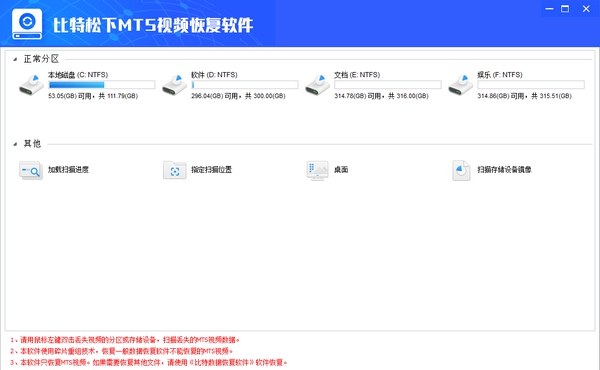600x370 pixels.
Task: Open 加载扫描进度 option label
Action: [x=68, y=170]
